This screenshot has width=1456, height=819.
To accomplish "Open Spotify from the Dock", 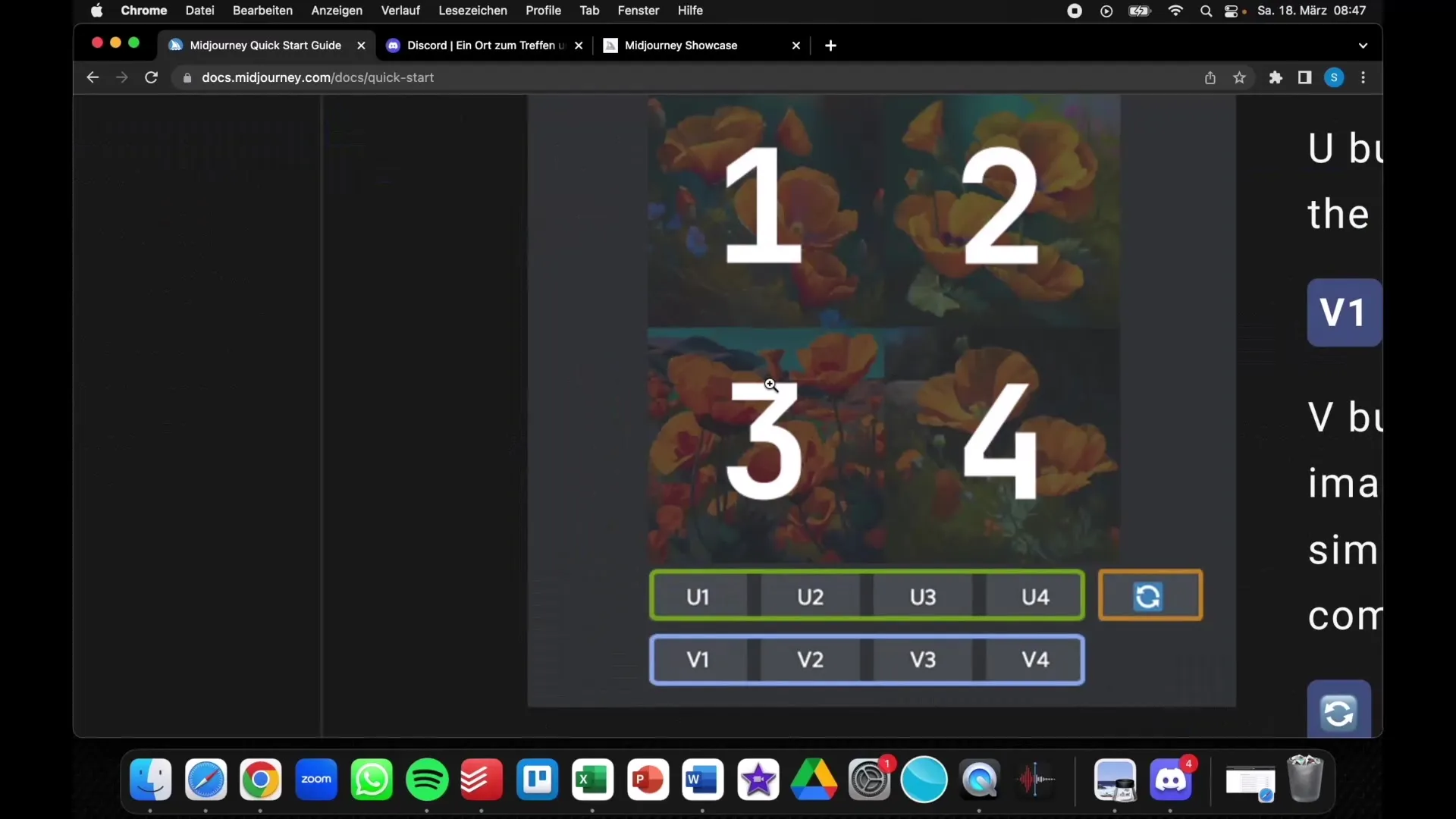I will 427,780.
